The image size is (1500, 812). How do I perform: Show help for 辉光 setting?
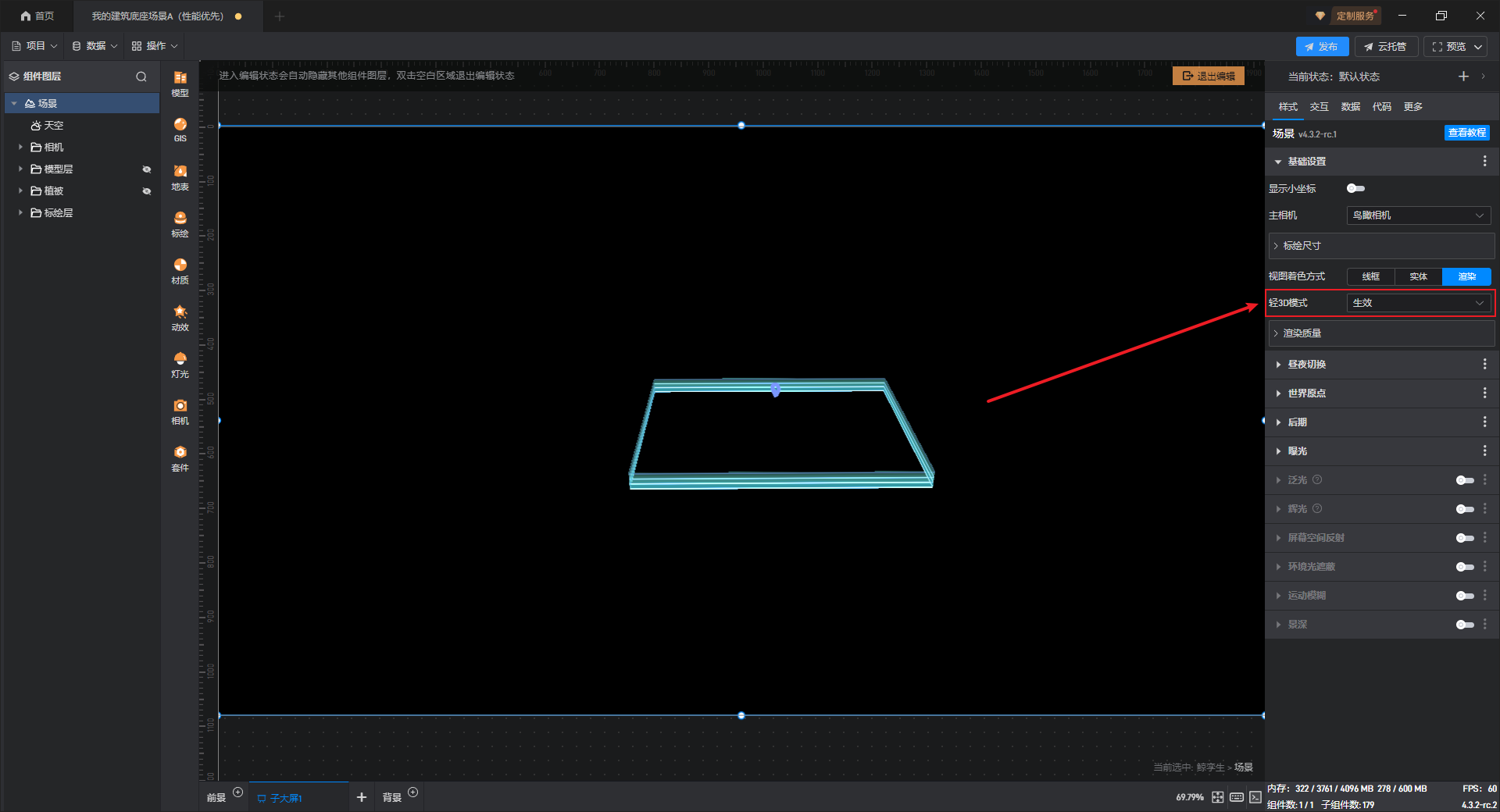pos(1317,508)
